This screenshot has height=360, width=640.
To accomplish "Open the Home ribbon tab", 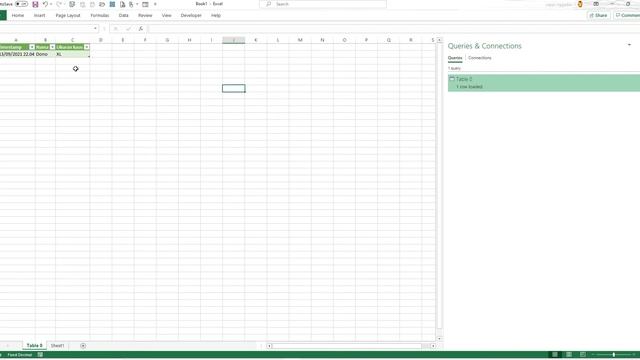I will click(18, 16).
